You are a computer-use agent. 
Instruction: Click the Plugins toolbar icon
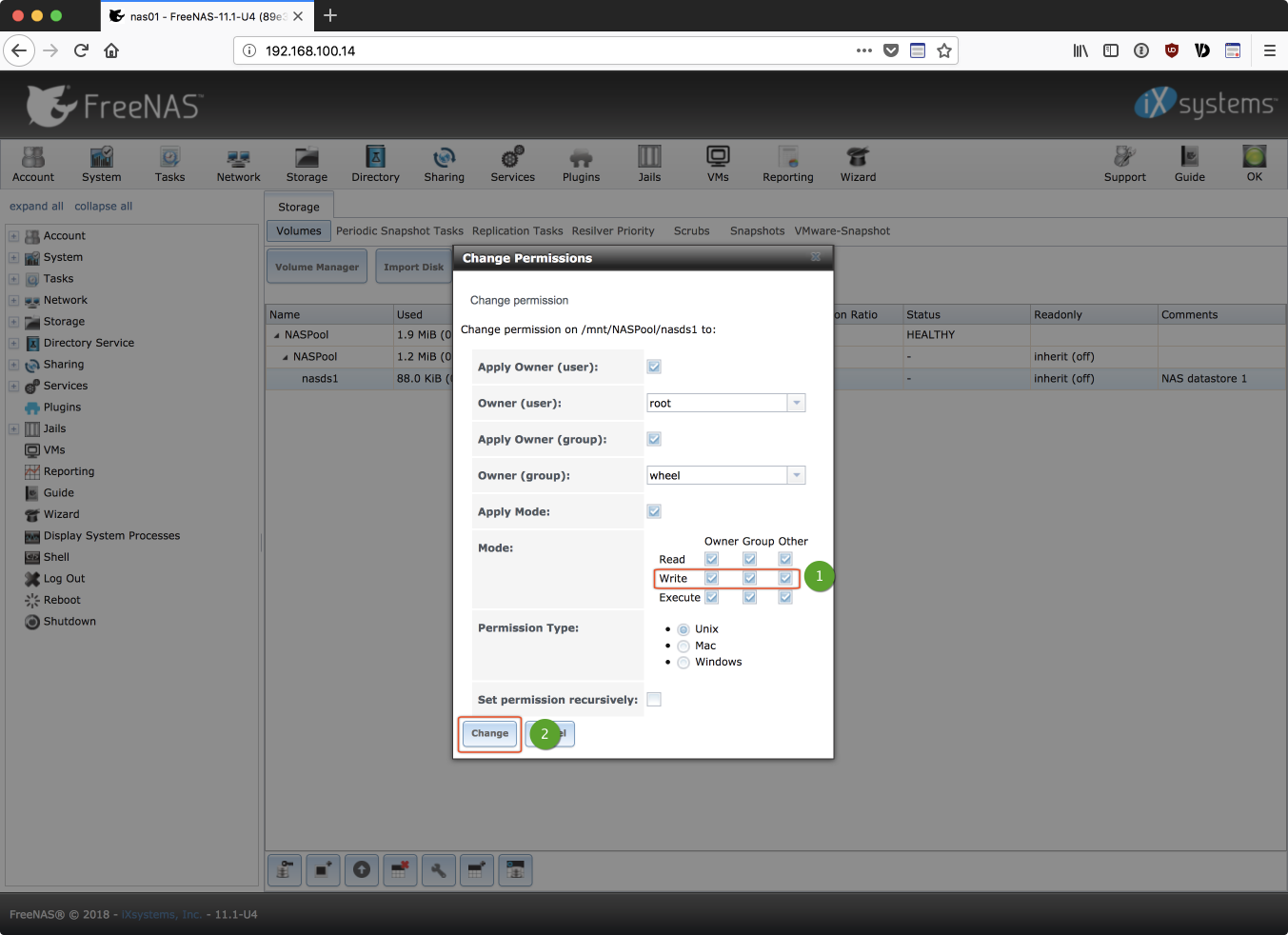[581, 164]
